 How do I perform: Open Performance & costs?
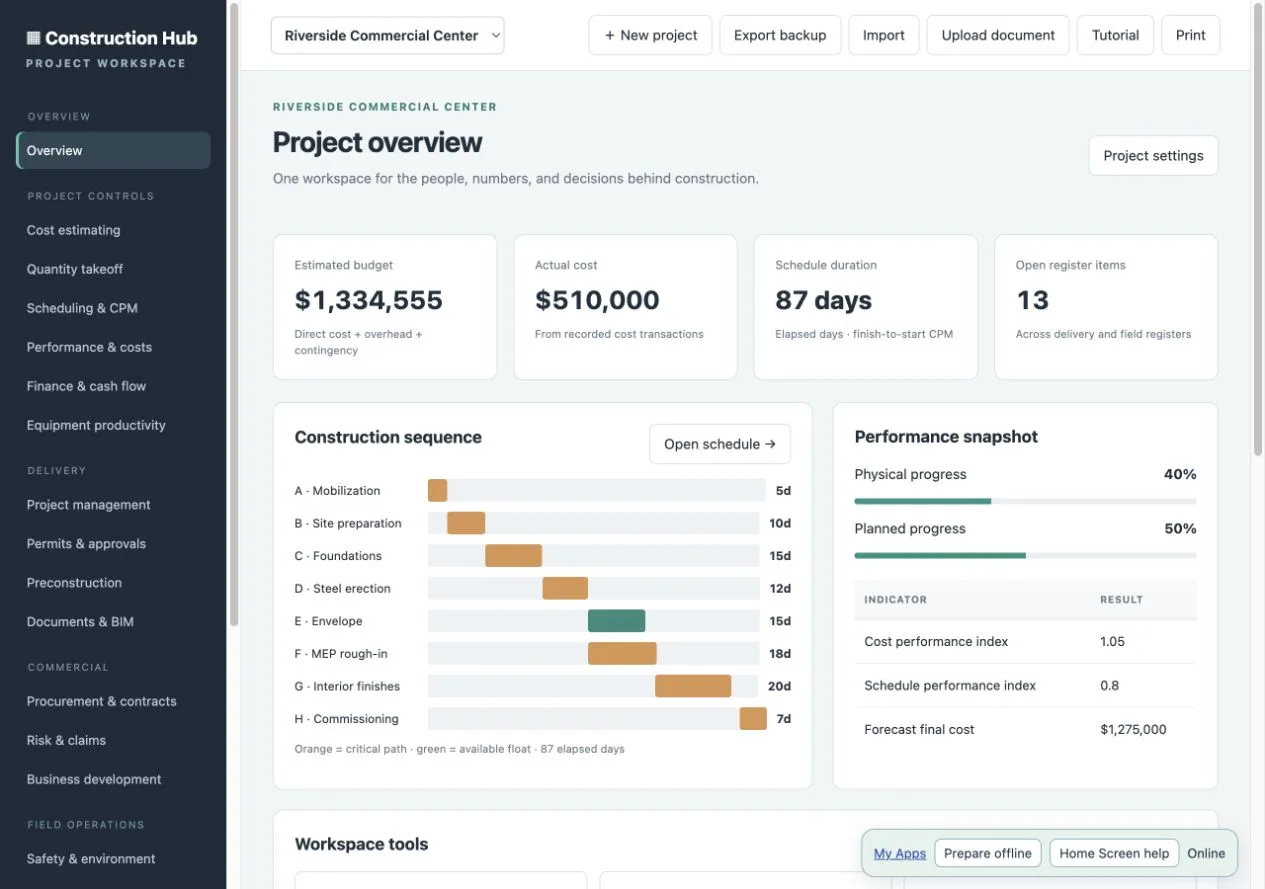coord(114,347)
